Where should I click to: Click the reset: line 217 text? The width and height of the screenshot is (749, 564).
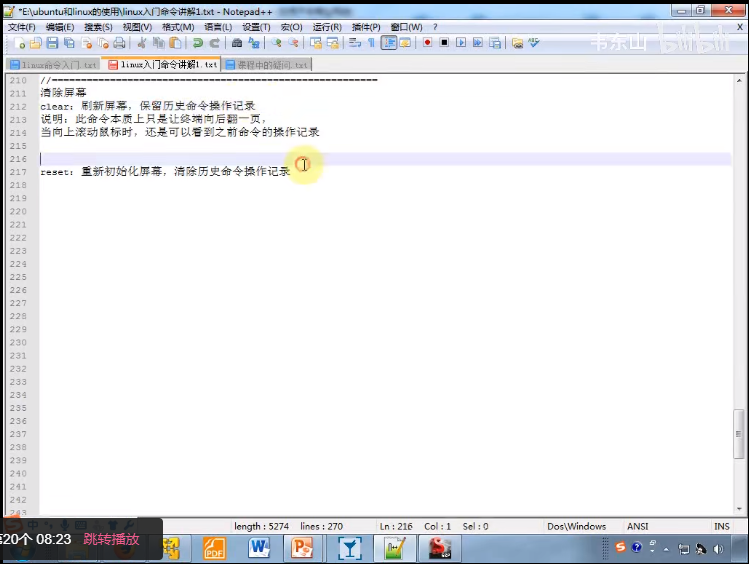point(165,171)
